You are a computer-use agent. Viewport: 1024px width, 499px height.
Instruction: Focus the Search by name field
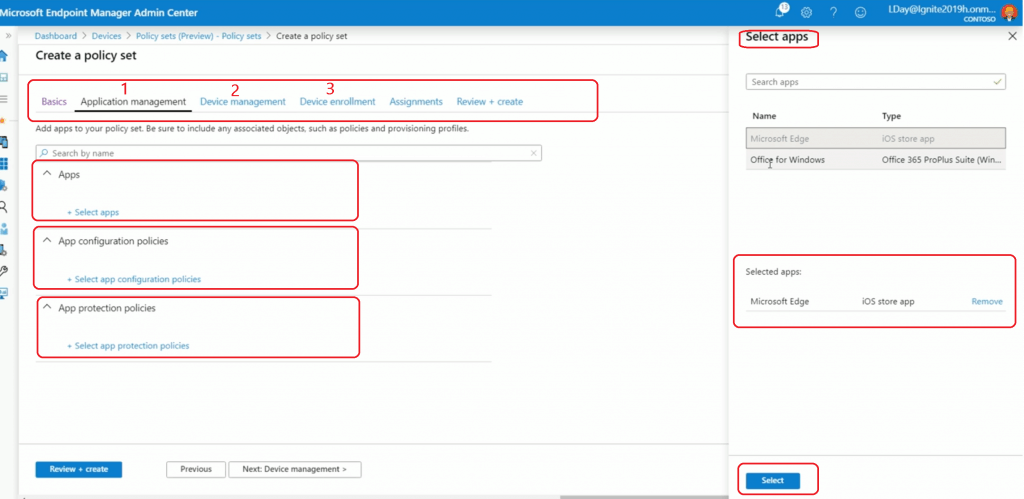click(x=288, y=153)
